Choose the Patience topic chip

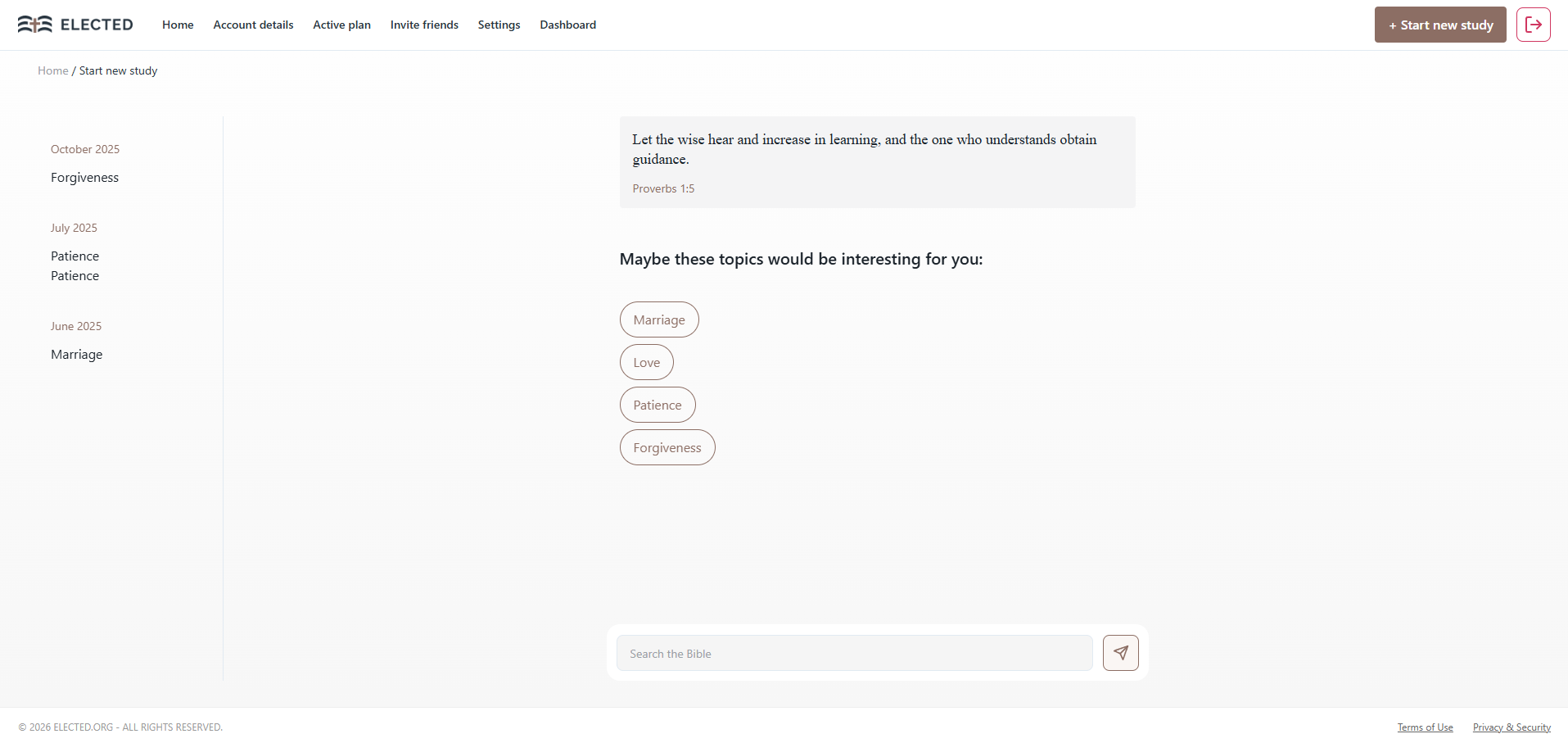coord(657,405)
